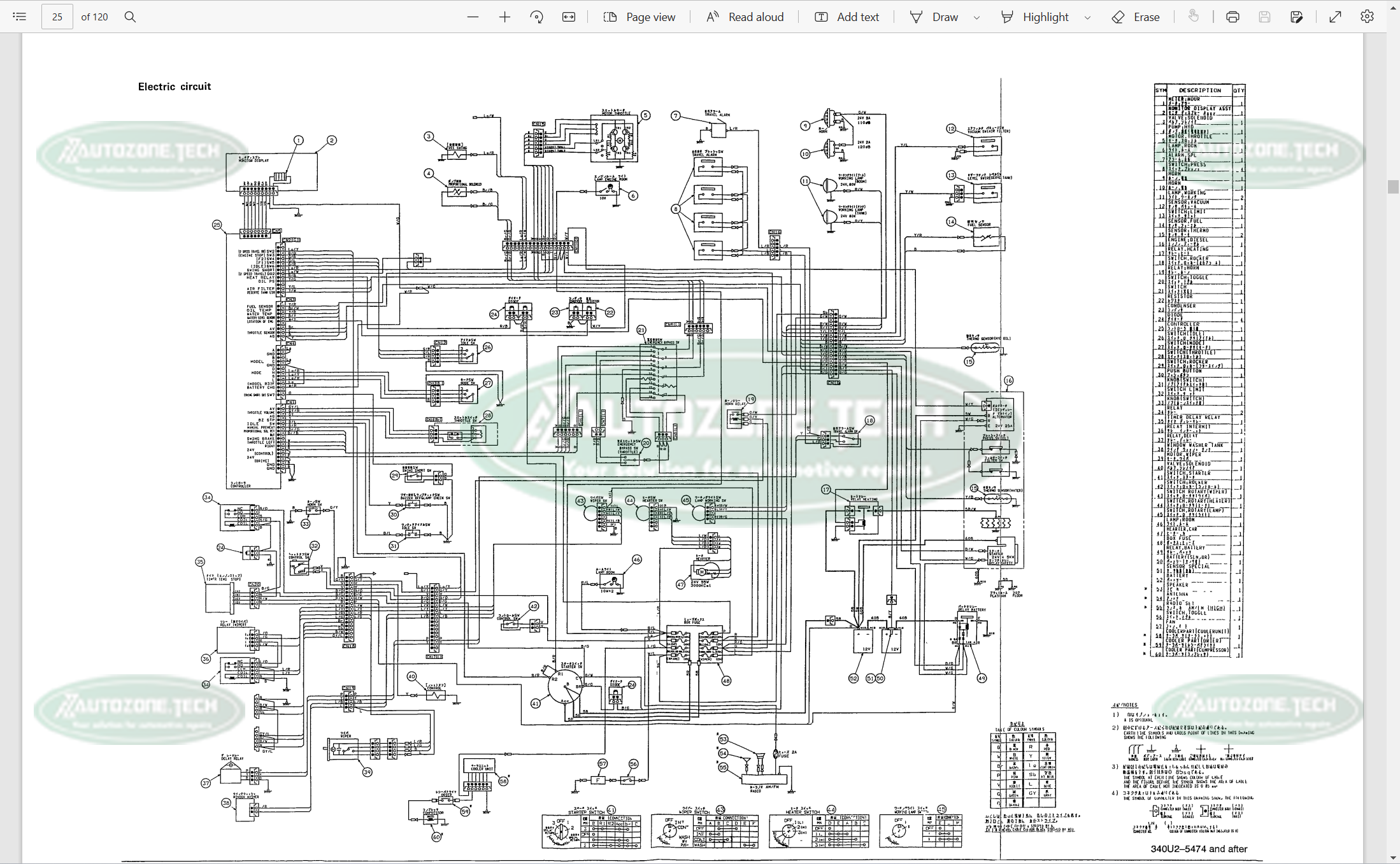Rotate the page with rotate icon
Screen dimensions: 1400x864
536,17
